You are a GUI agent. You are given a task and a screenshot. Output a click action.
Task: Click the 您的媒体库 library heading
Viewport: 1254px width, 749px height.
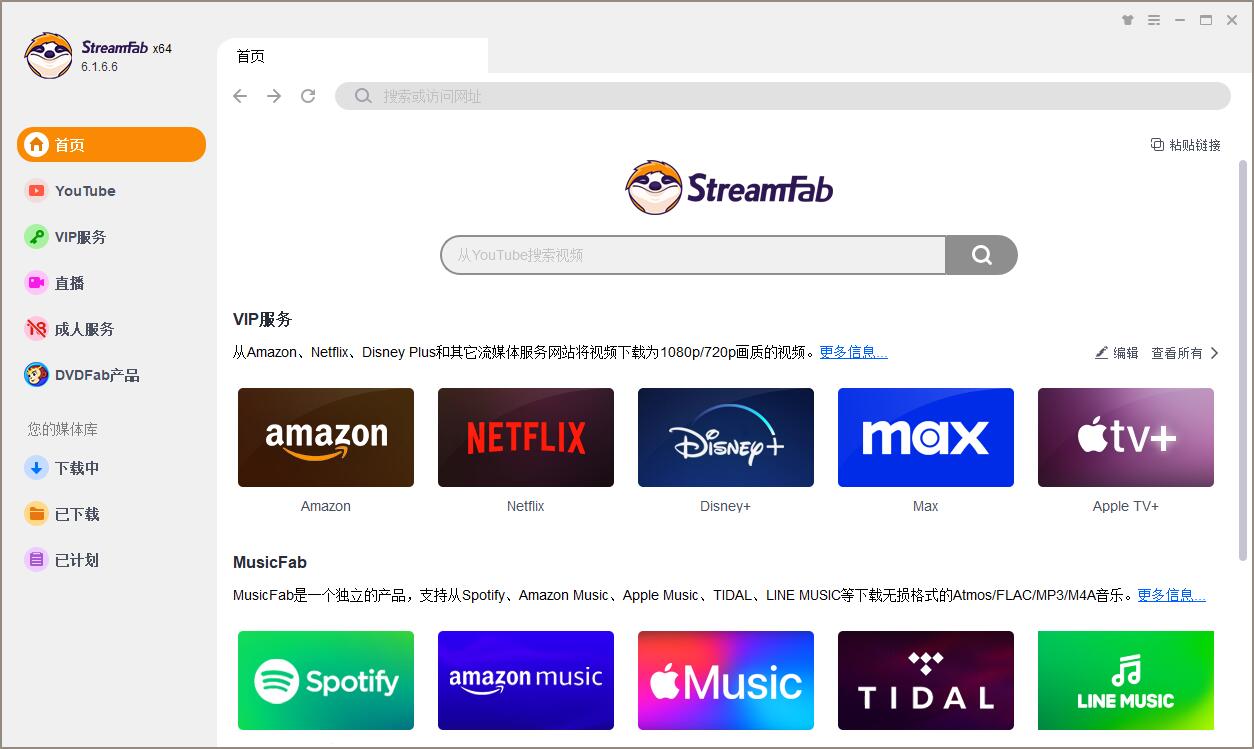pos(63,429)
